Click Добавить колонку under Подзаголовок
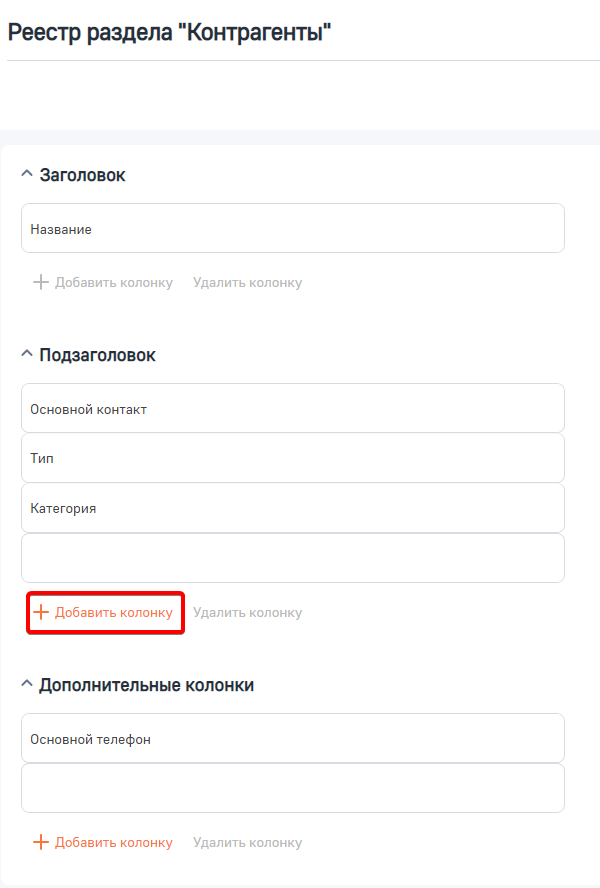This screenshot has width=600, height=888. pos(114,612)
